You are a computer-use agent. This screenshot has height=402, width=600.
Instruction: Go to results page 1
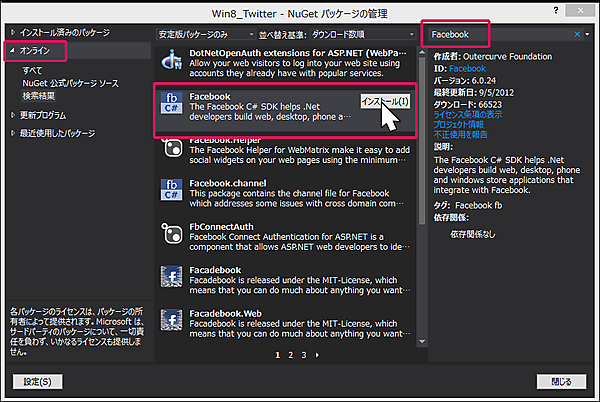[277, 355]
